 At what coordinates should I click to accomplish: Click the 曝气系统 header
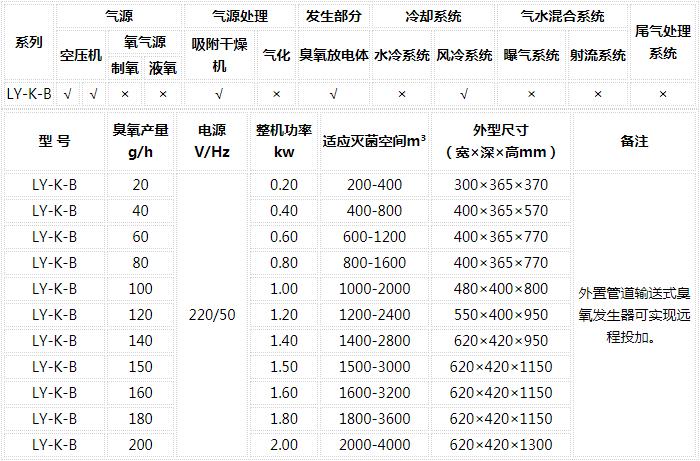click(531, 55)
